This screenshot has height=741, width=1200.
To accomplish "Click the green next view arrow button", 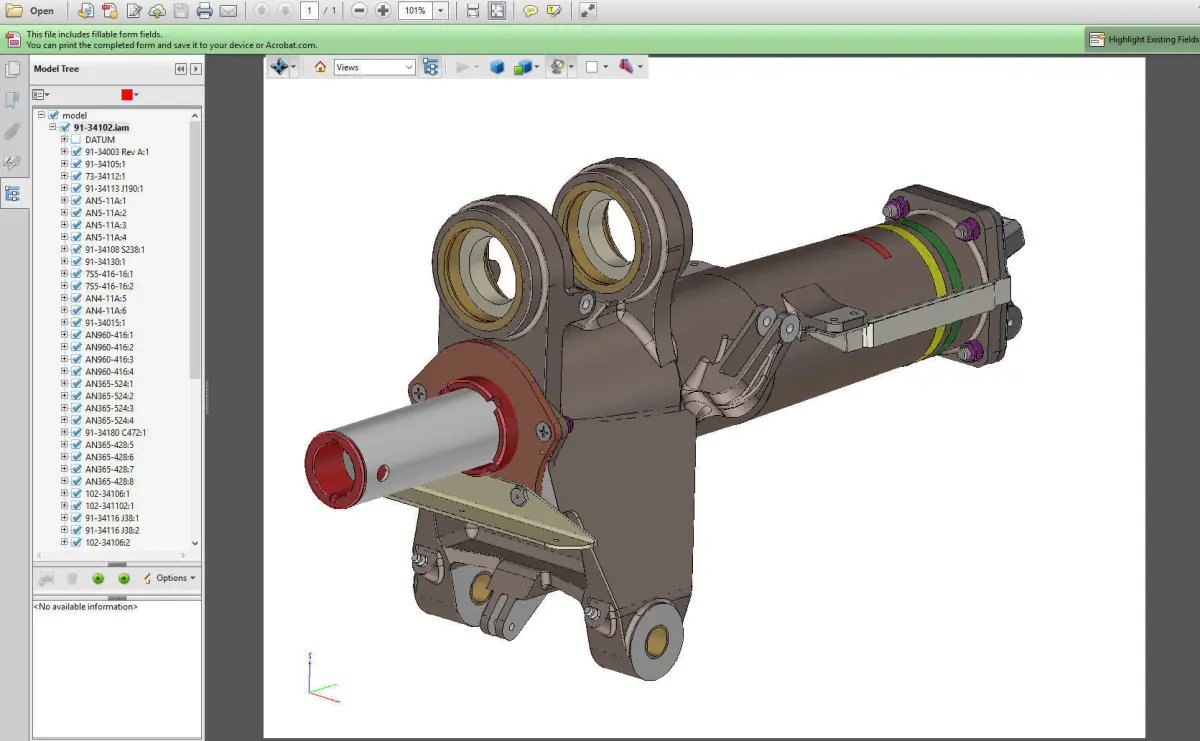I will (x=124, y=578).
